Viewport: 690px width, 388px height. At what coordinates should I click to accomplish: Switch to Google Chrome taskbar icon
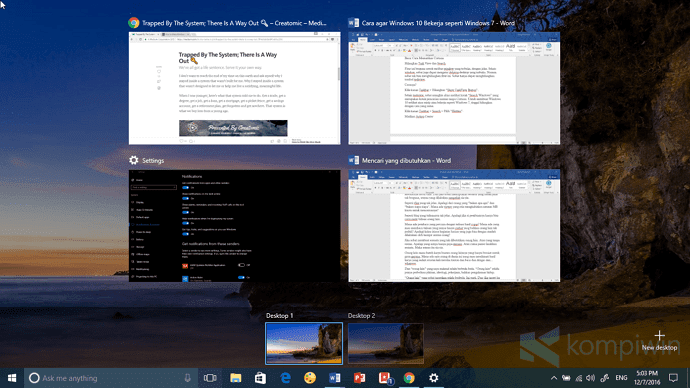pyautogui.click(x=409, y=378)
